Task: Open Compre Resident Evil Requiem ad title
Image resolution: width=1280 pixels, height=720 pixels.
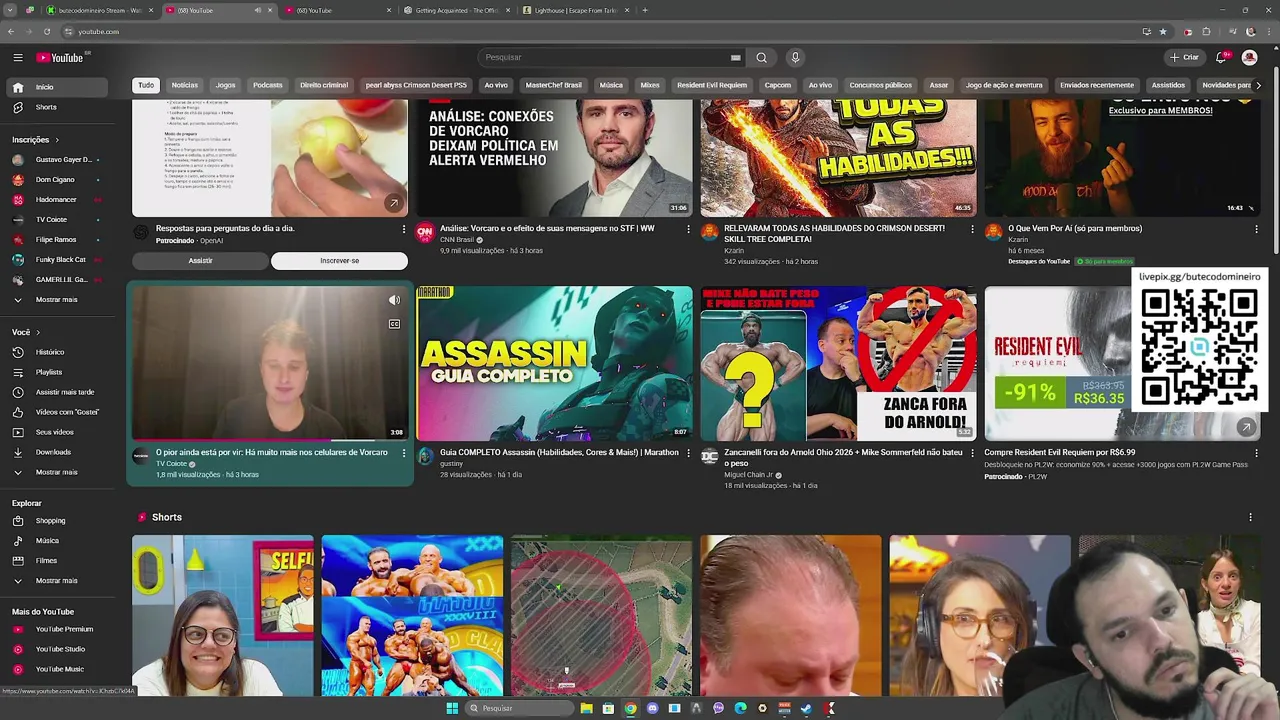Action: click(x=1059, y=453)
